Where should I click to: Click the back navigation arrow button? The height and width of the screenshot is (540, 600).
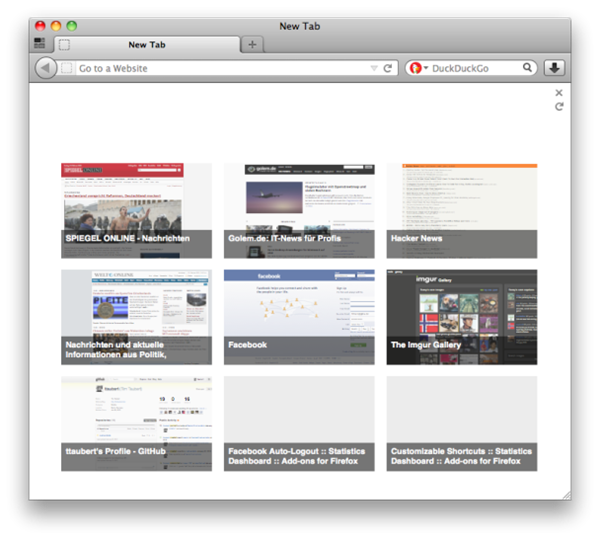tap(46, 68)
